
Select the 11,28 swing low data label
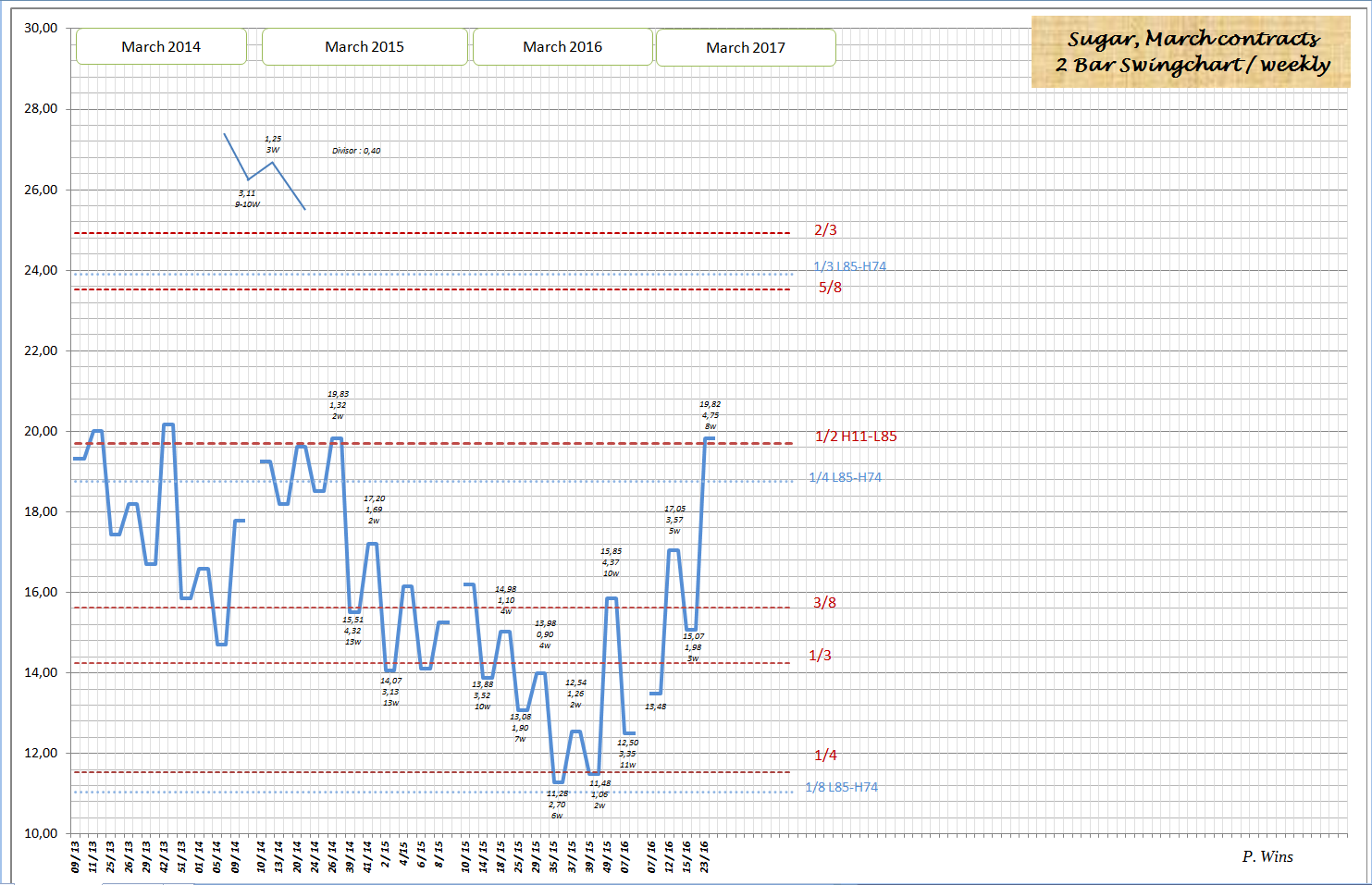[x=557, y=793]
